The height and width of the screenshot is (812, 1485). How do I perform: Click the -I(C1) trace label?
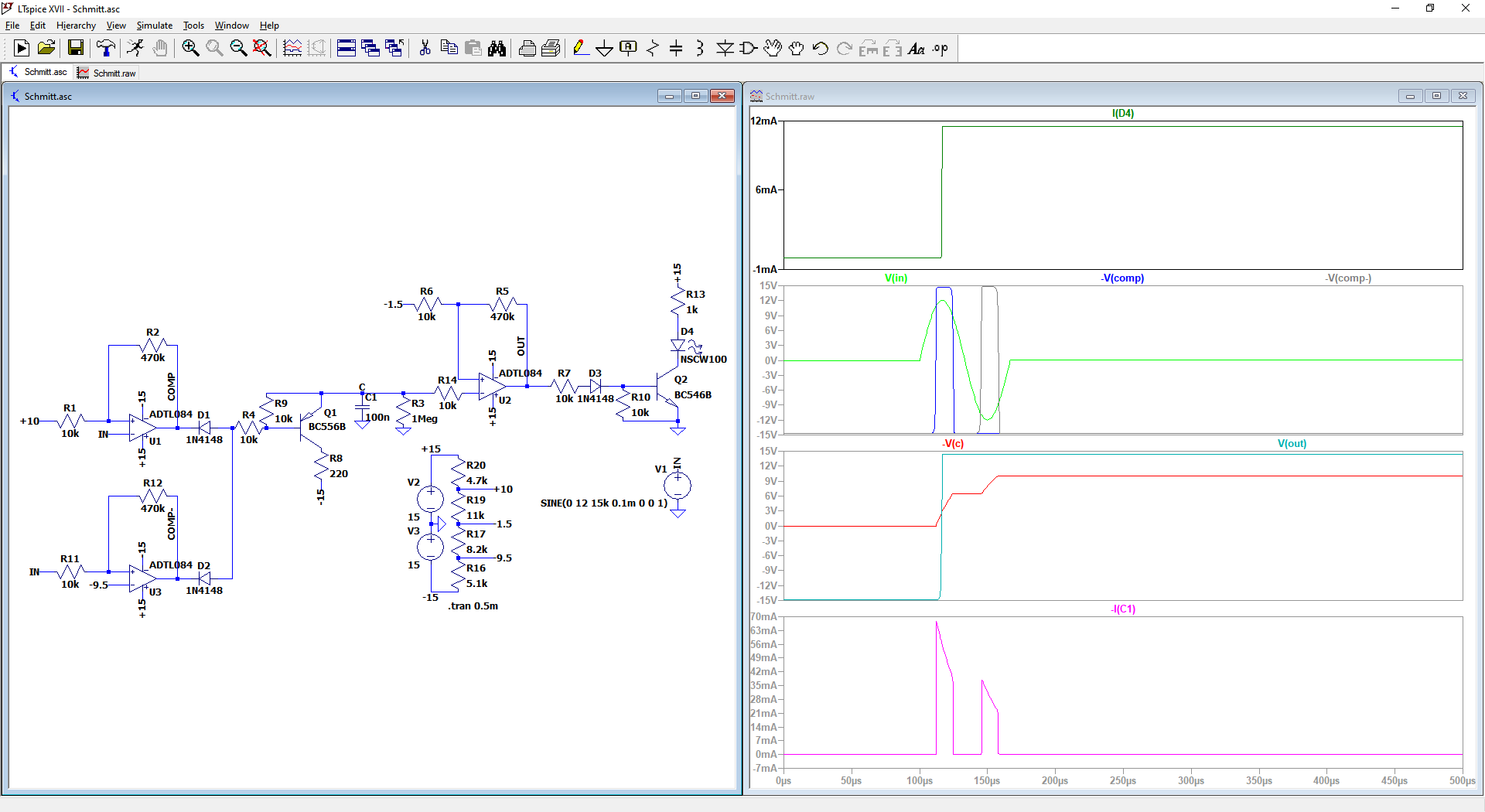1123,609
